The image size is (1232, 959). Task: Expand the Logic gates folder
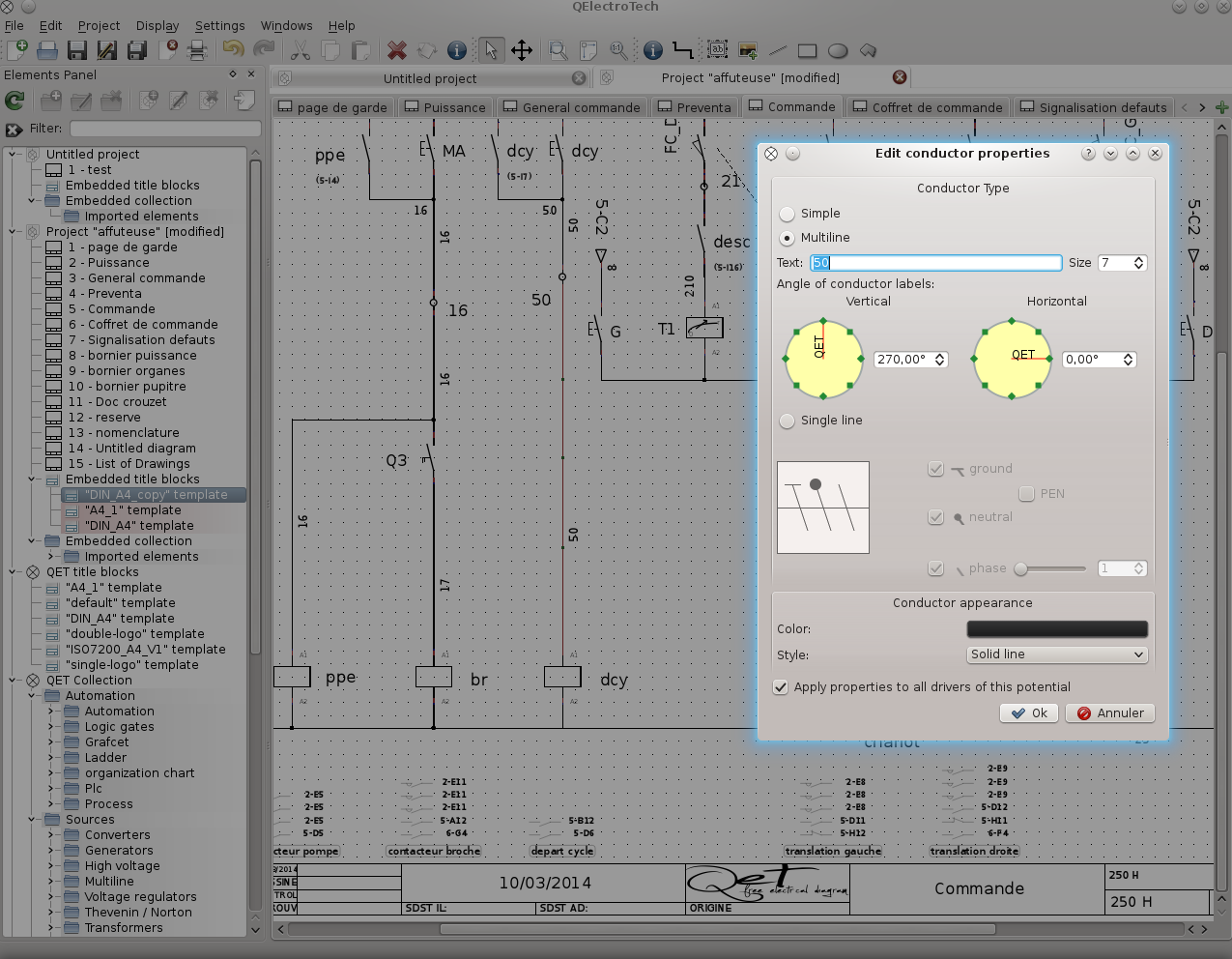click(x=51, y=727)
